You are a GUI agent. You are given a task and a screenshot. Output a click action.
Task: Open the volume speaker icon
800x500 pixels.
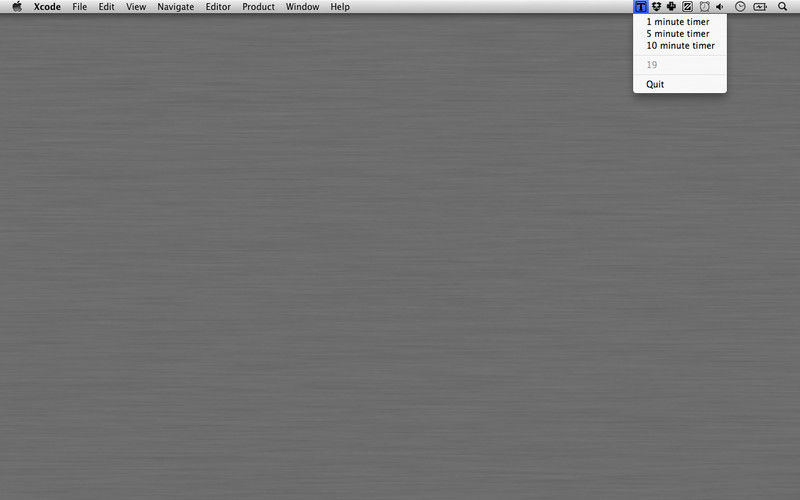pos(720,7)
